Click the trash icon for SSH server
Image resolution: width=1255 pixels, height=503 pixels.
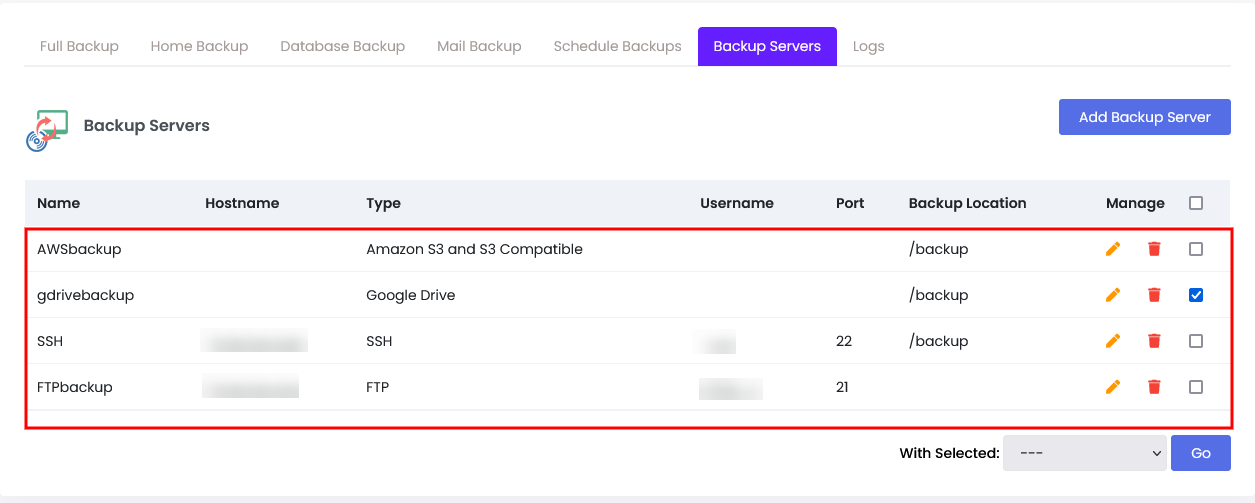click(1154, 341)
